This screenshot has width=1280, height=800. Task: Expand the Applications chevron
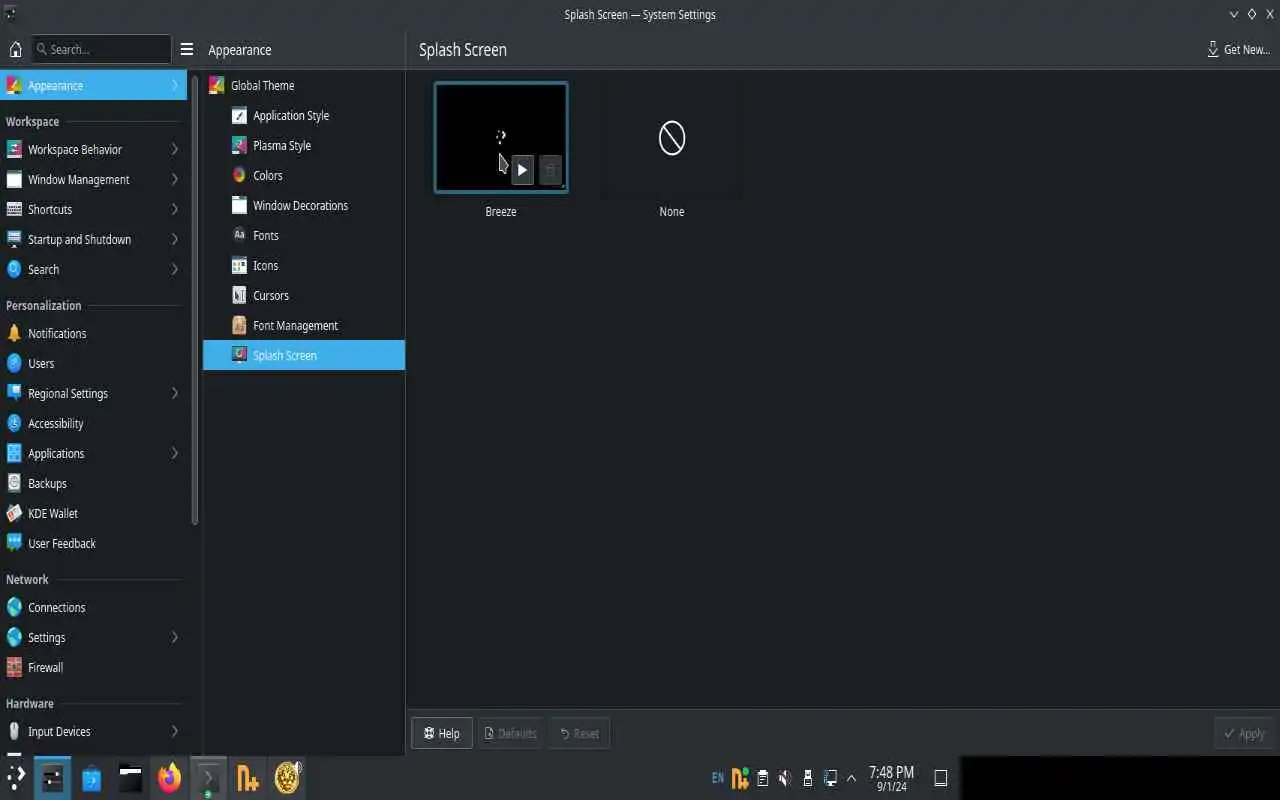(x=174, y=454)
